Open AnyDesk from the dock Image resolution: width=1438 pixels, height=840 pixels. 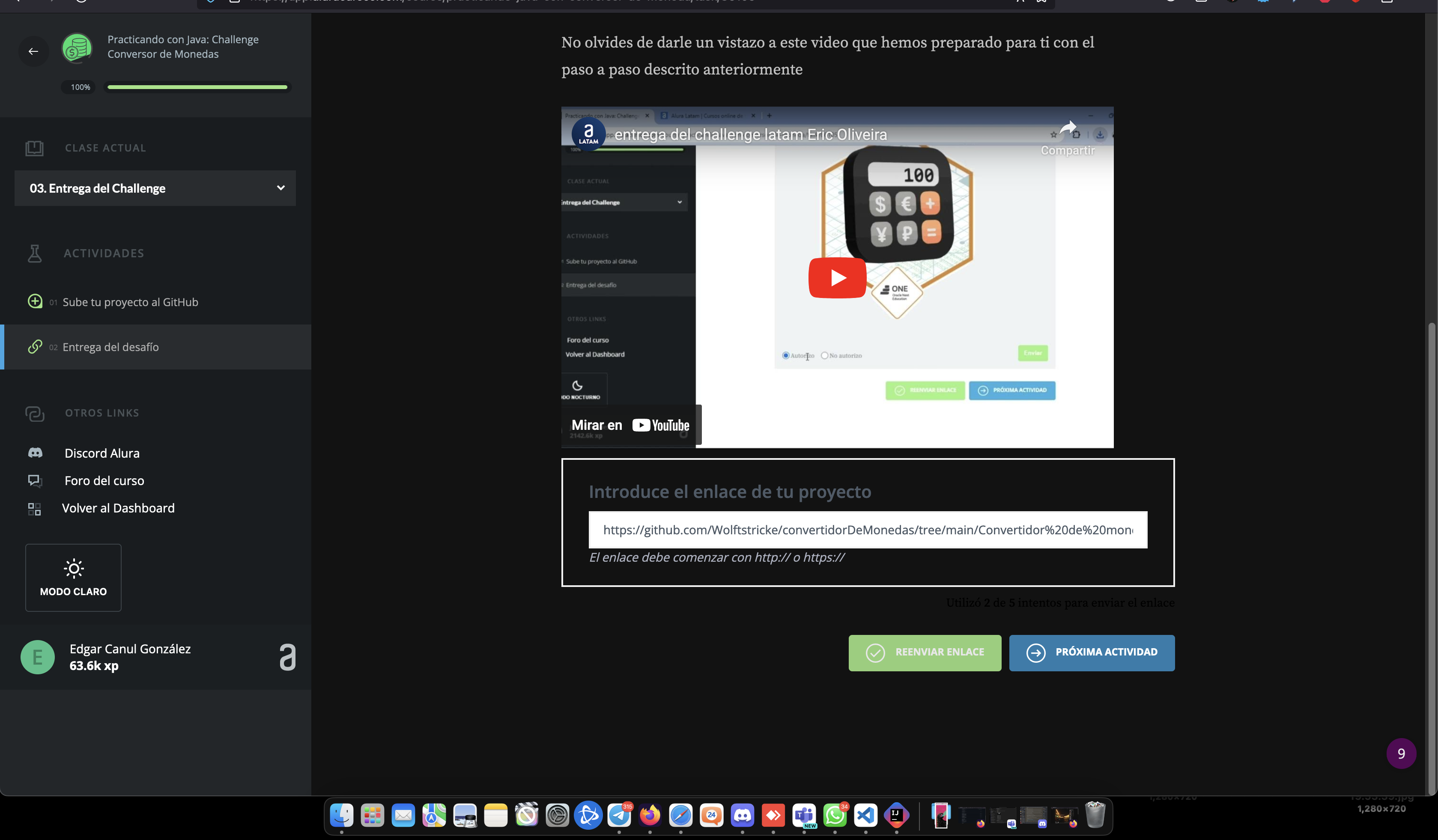coord(773,815)
